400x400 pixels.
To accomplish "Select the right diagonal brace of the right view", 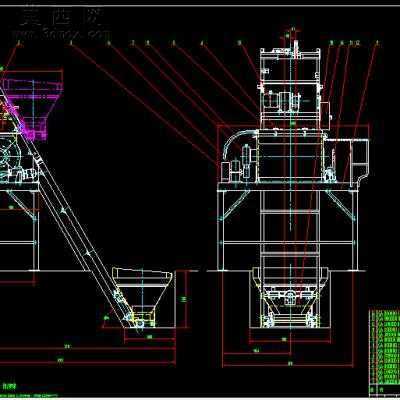I will 339,205.
